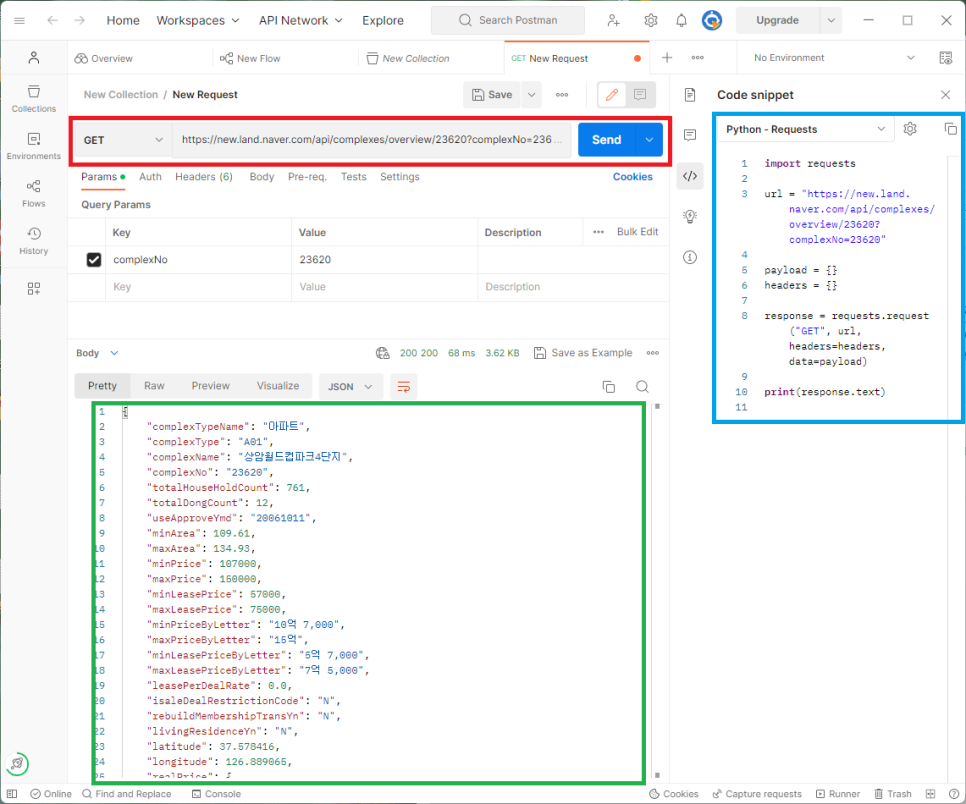Switch to the Headers (6) tab

(204, 177)
